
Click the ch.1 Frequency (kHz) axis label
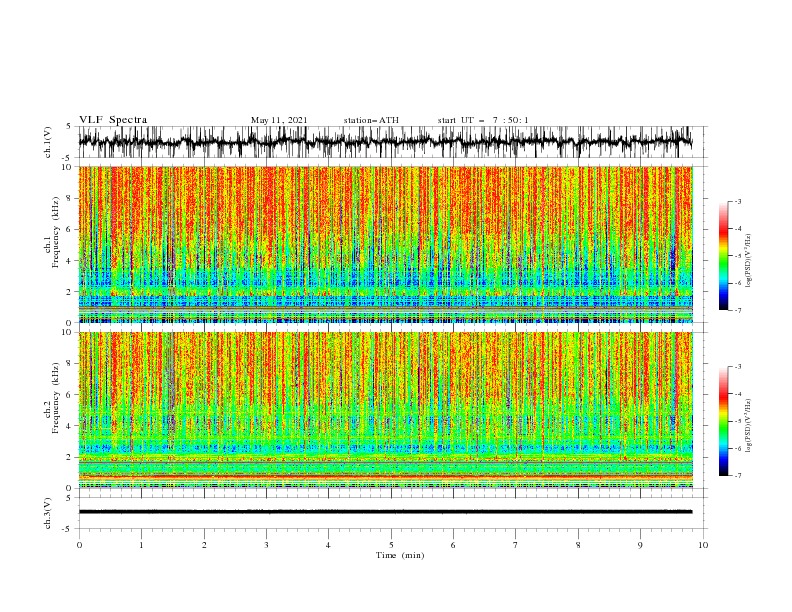[x=52, y=232]
